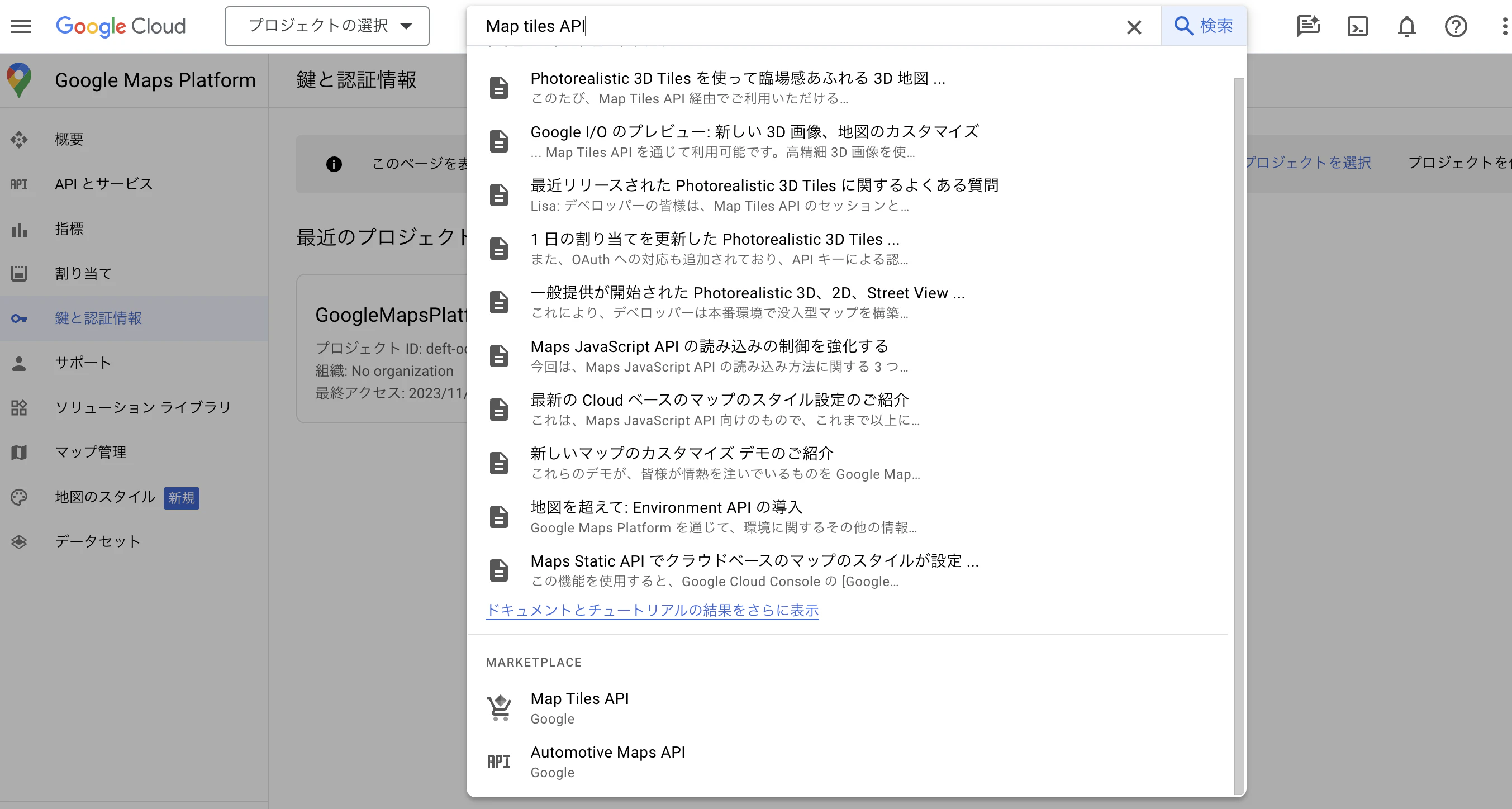Screen dimensions: 1512x809
Task: Open the GoogleMapsPlatform project card
Action: point(383,349)
